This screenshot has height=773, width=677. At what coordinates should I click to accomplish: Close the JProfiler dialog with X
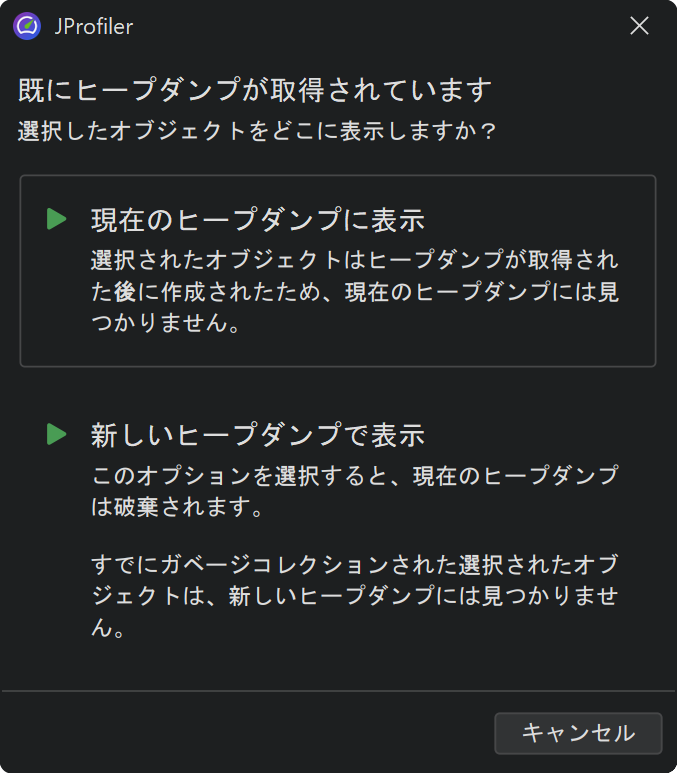(x=639, y=26)
